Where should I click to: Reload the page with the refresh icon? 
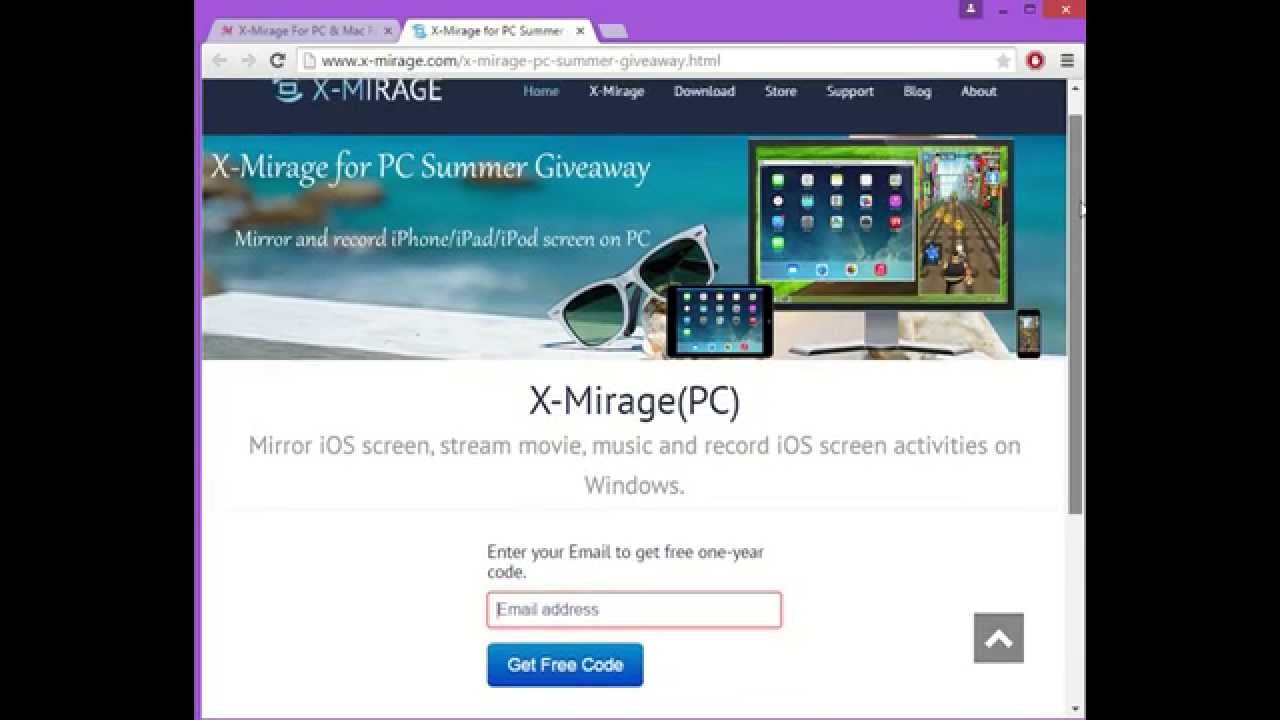tap(278, 61)
